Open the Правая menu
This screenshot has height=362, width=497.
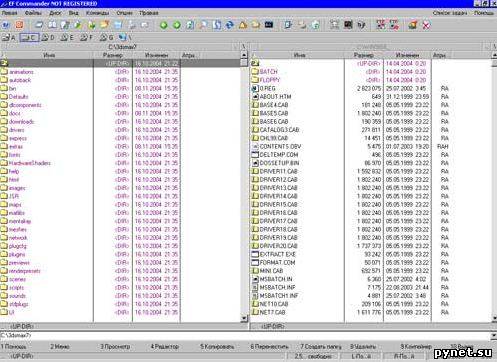[x=149, y=13]
